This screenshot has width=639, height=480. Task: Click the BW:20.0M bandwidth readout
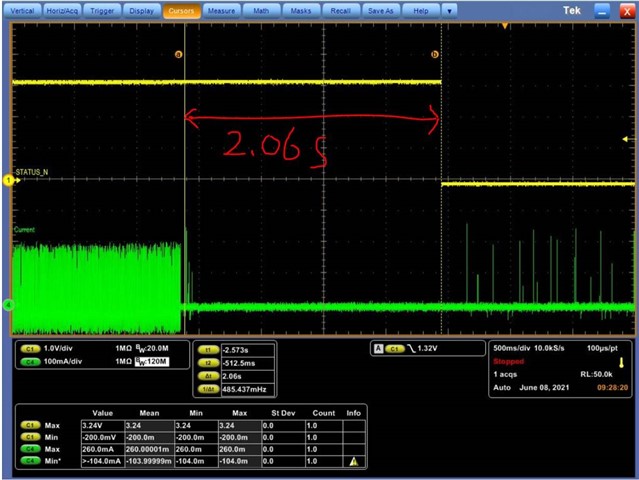pyautogui.click(x=152, y=348)
